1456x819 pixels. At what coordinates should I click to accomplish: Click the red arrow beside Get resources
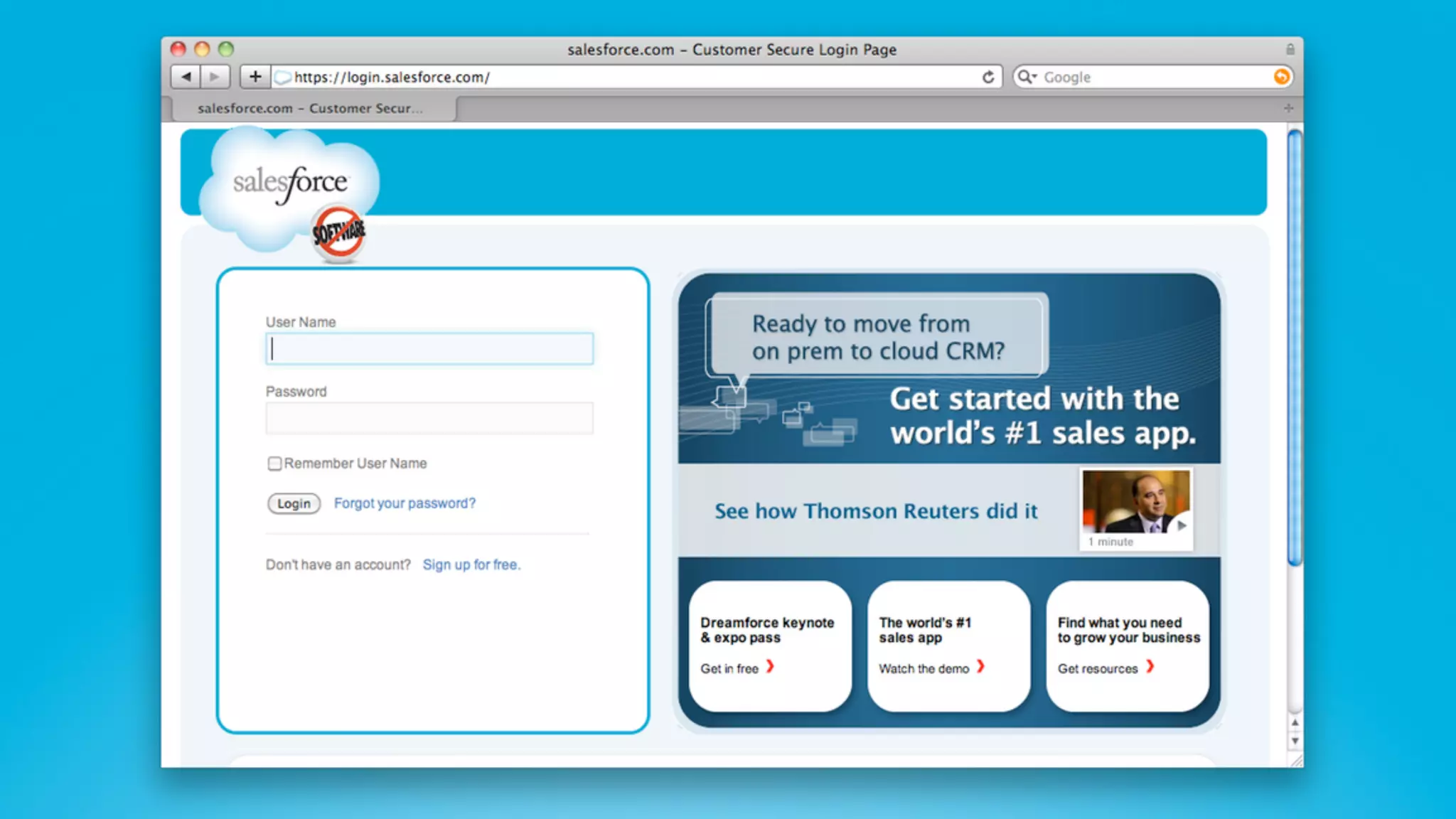pos(1150,667)
